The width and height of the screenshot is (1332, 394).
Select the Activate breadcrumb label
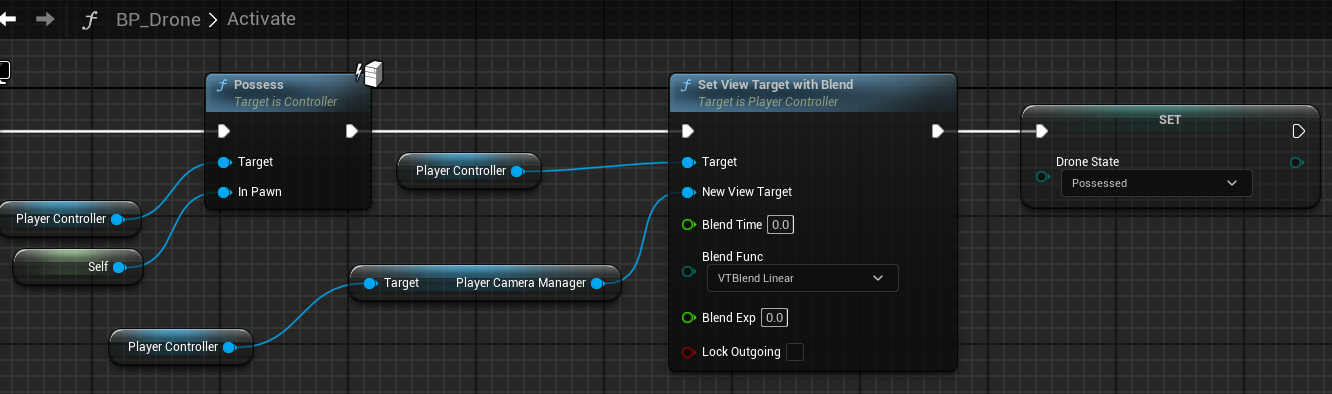[x=261, y=19]
